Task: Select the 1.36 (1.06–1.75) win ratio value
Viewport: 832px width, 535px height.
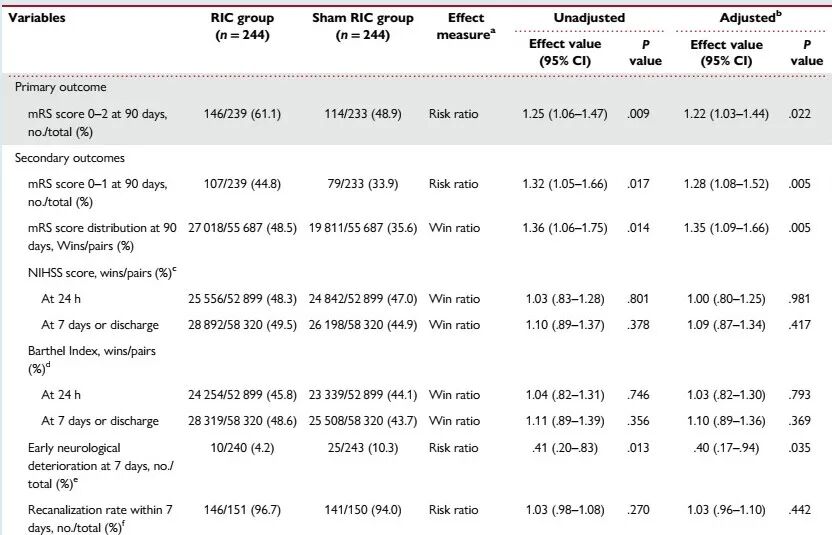Action: (565, 228)
